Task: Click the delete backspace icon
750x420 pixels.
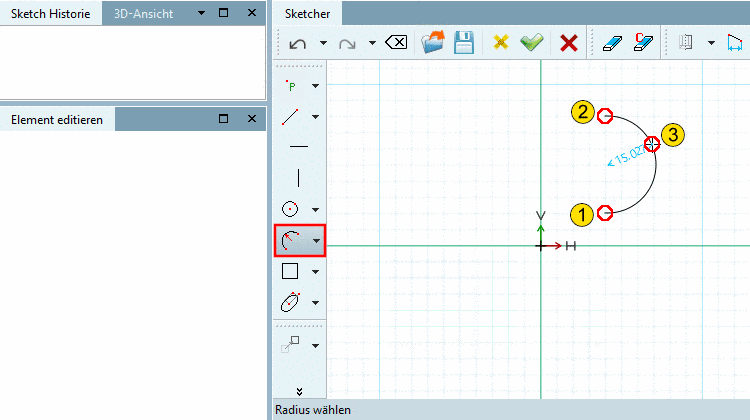Action: pos(397,43)
